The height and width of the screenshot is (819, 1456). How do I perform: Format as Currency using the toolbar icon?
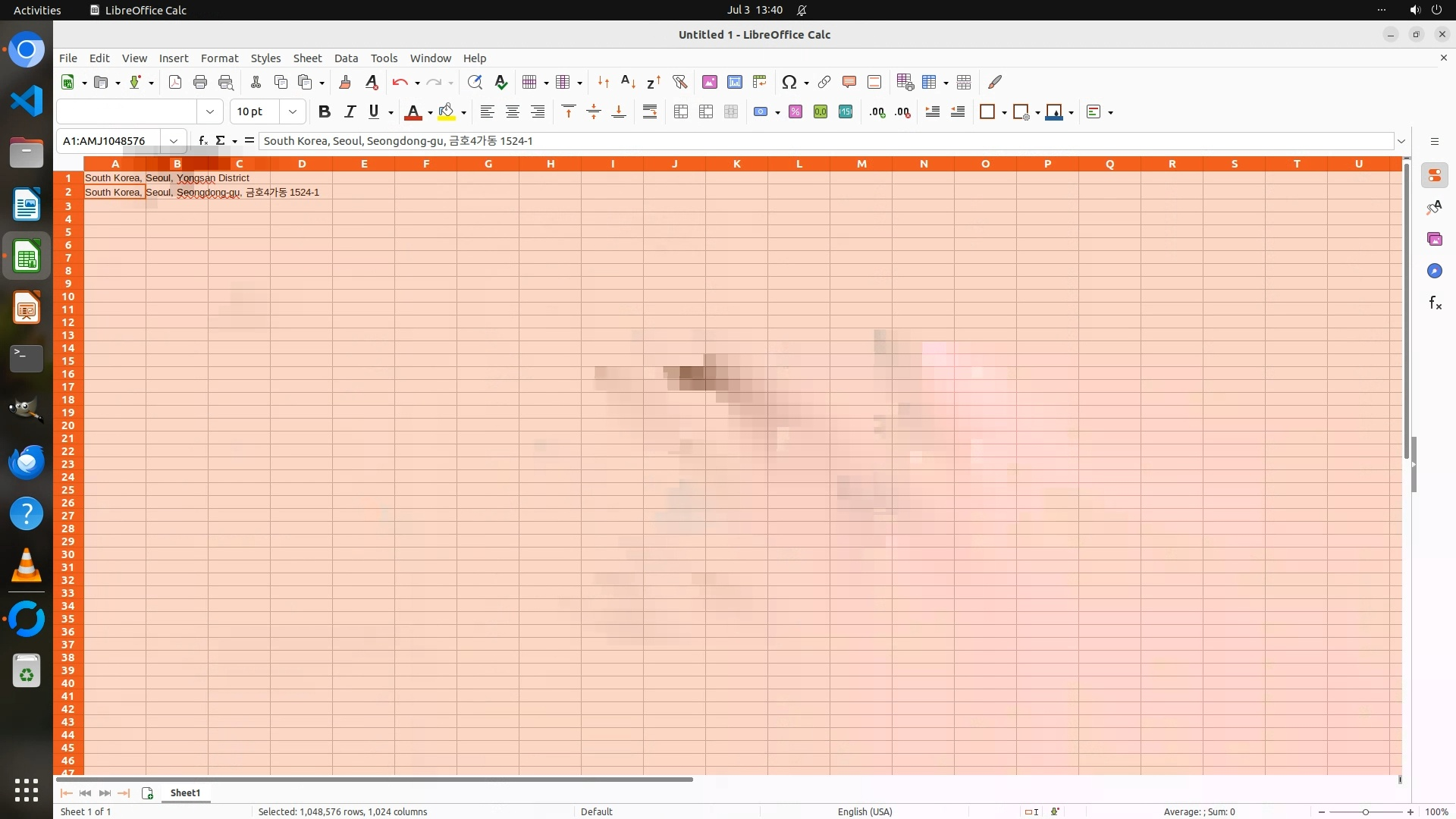761,112
